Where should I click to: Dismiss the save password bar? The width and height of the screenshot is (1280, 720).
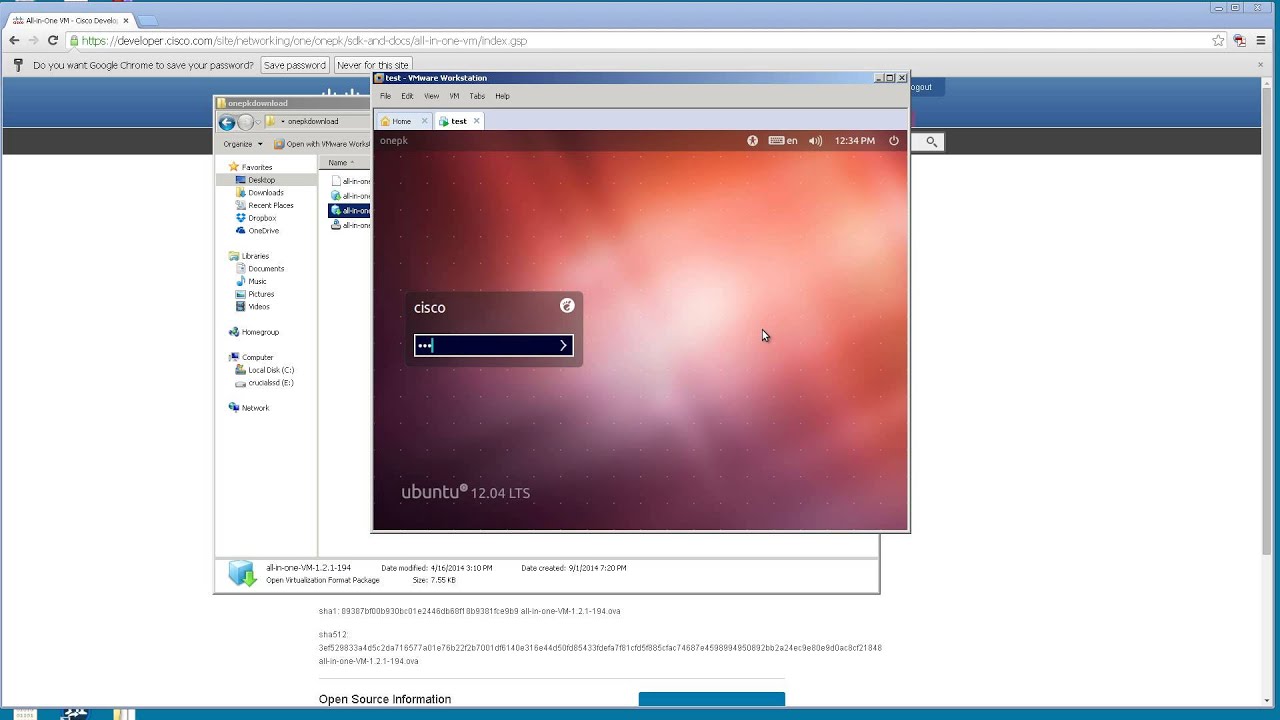[x=1260, y=65]
